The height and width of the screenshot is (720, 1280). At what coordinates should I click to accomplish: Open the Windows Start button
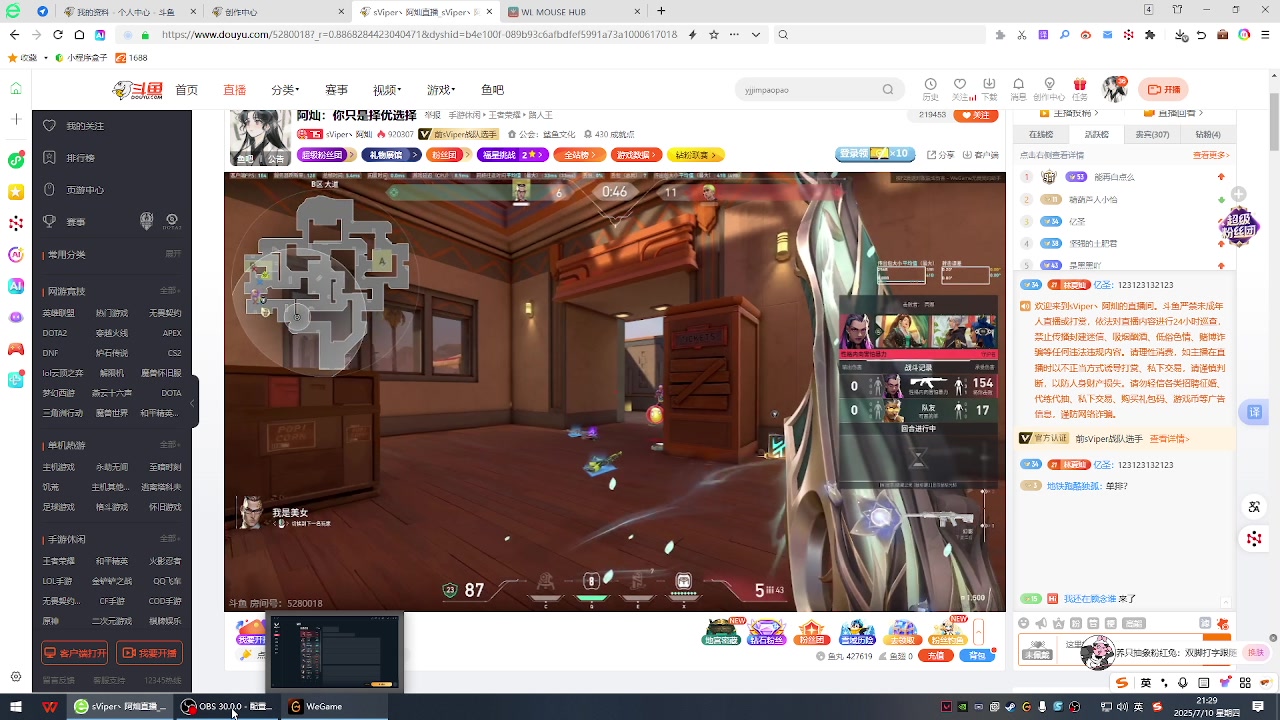[16, 706]
